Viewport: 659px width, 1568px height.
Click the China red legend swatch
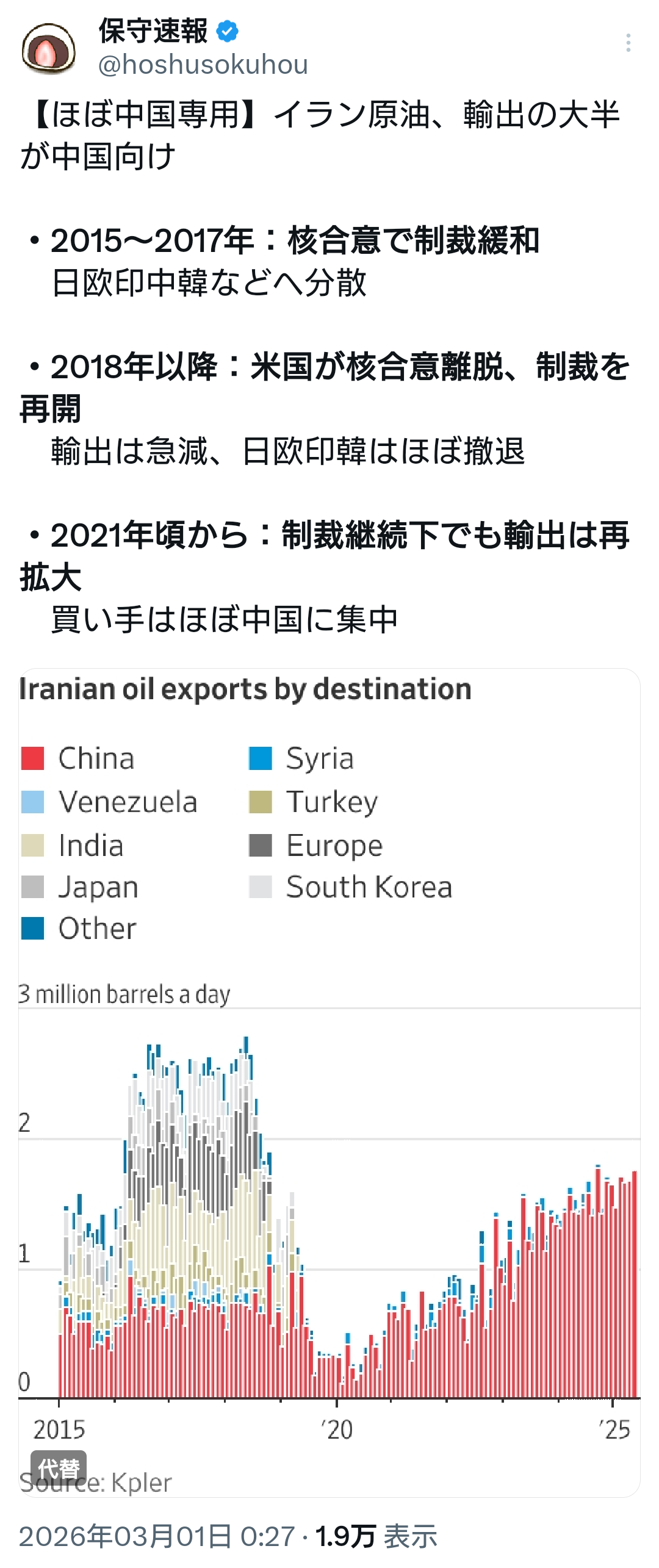point(32,758)
